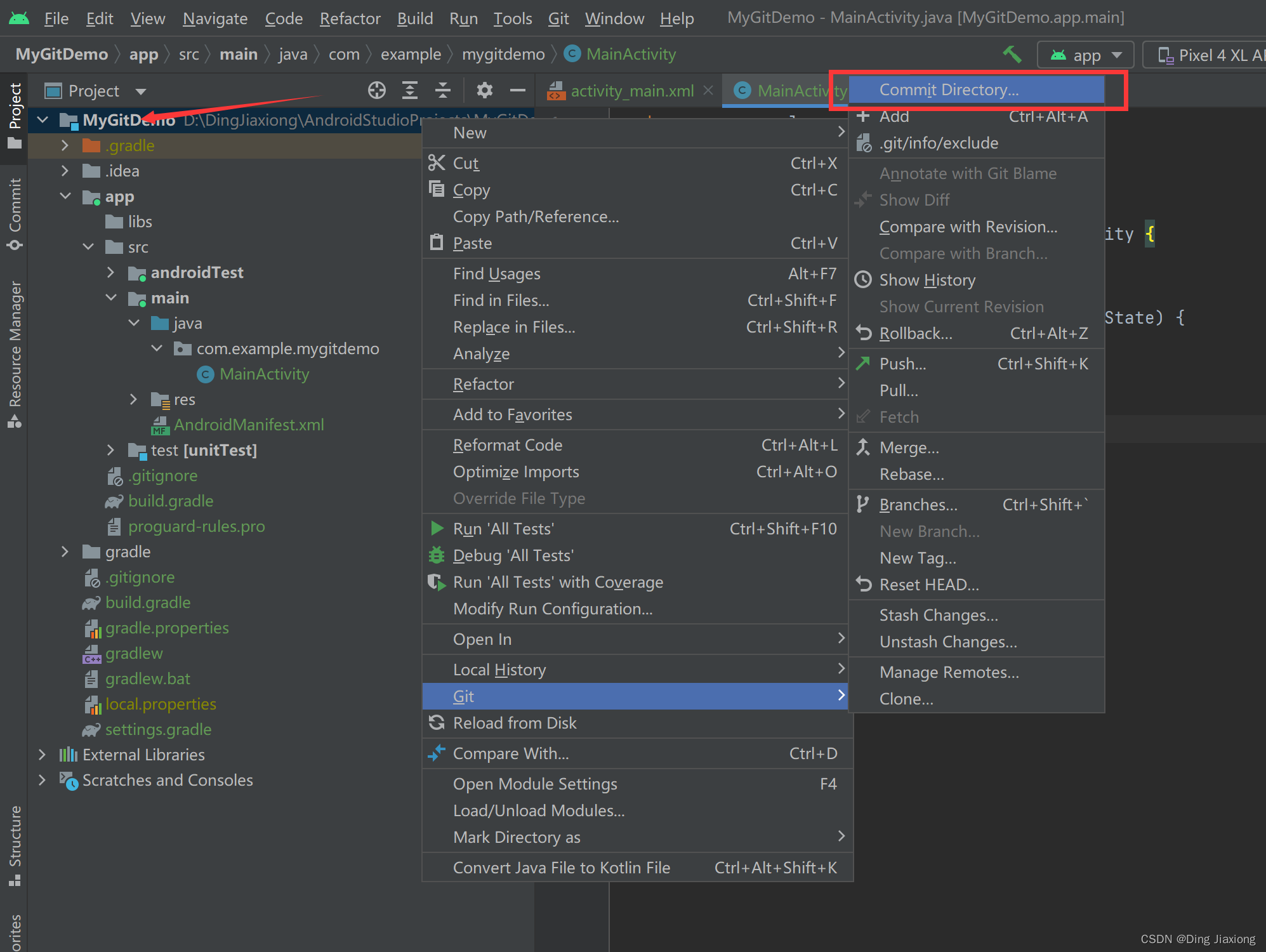Choose Push in Git submenu
This screenshot has width=1266, height=952.
977,364
